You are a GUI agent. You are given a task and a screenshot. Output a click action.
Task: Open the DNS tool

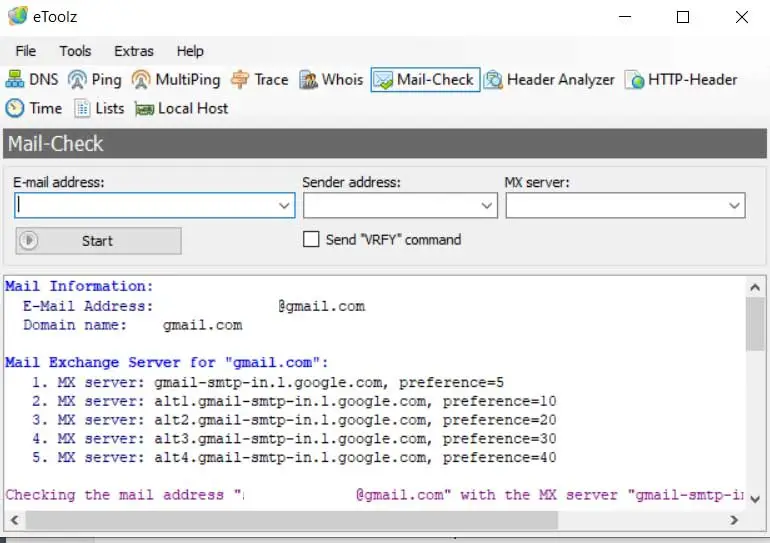point(32,80)
